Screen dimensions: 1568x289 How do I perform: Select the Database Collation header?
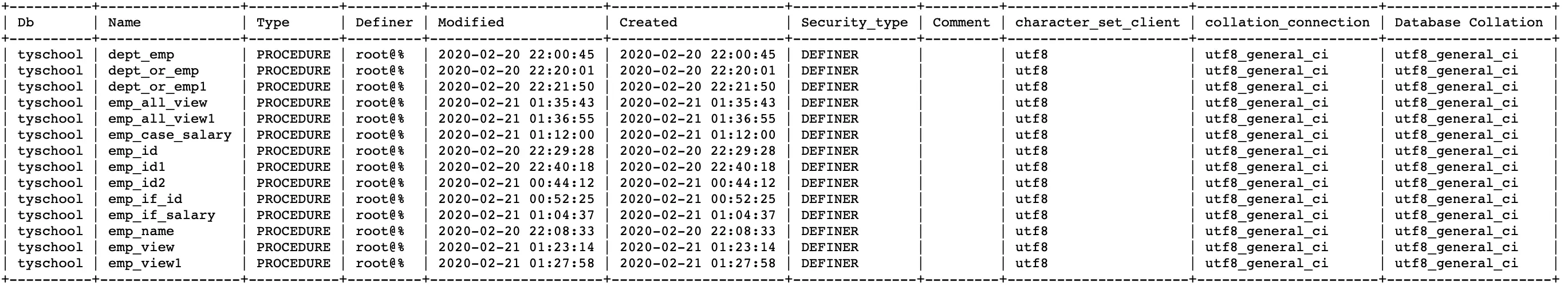click(x=1468, y=22)
